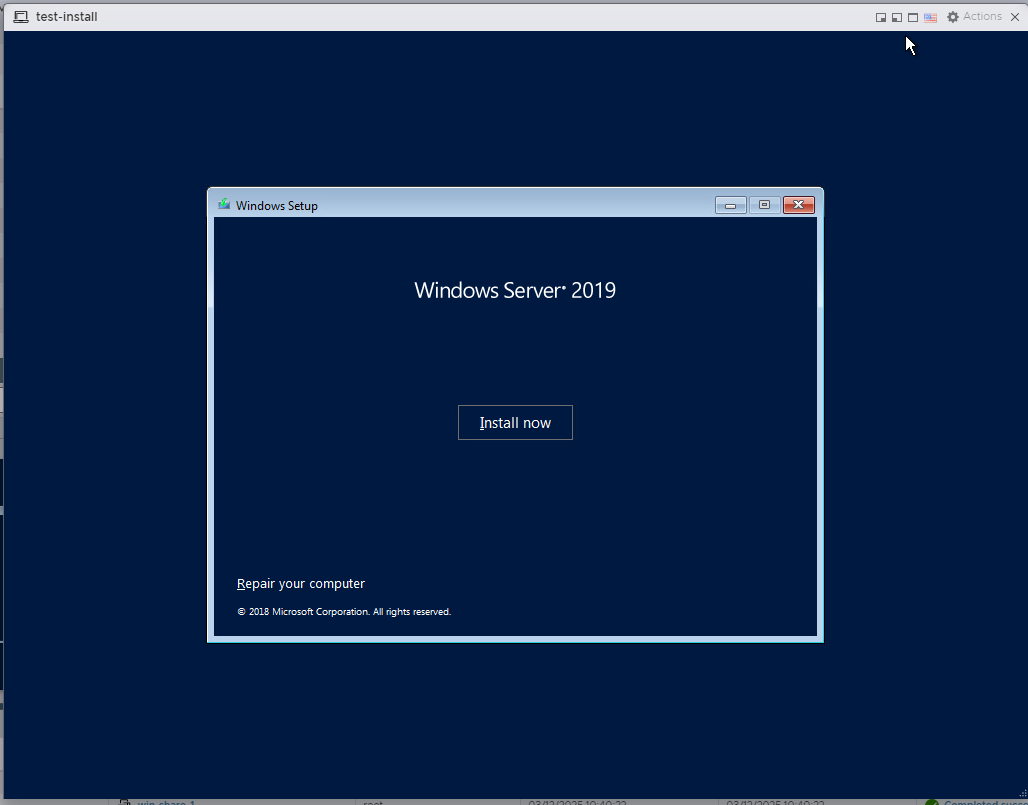Click the test-install console title text
This screenshot has height=805, width=1028.
pos(66,17)
